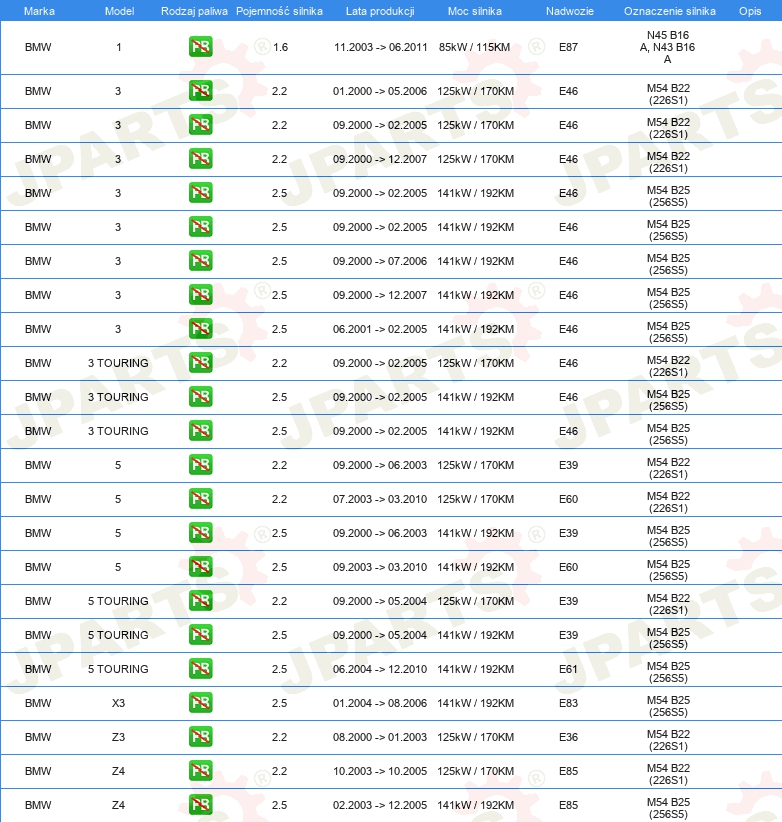Select the 'E87' body cell
782x822 pixels.
click(569, 47)
